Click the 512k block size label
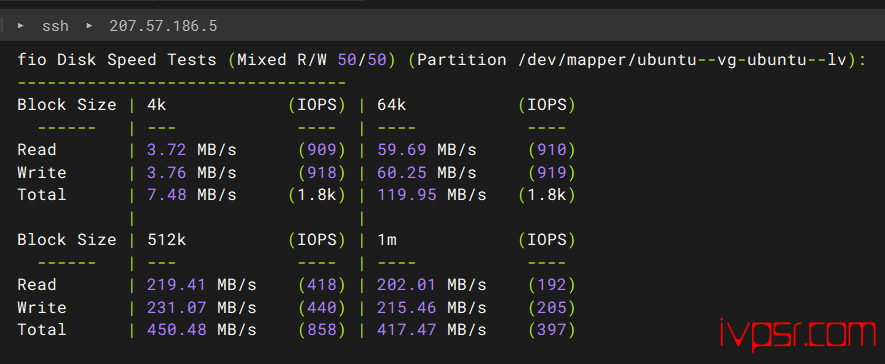The image size is (885, 364). 167,240
